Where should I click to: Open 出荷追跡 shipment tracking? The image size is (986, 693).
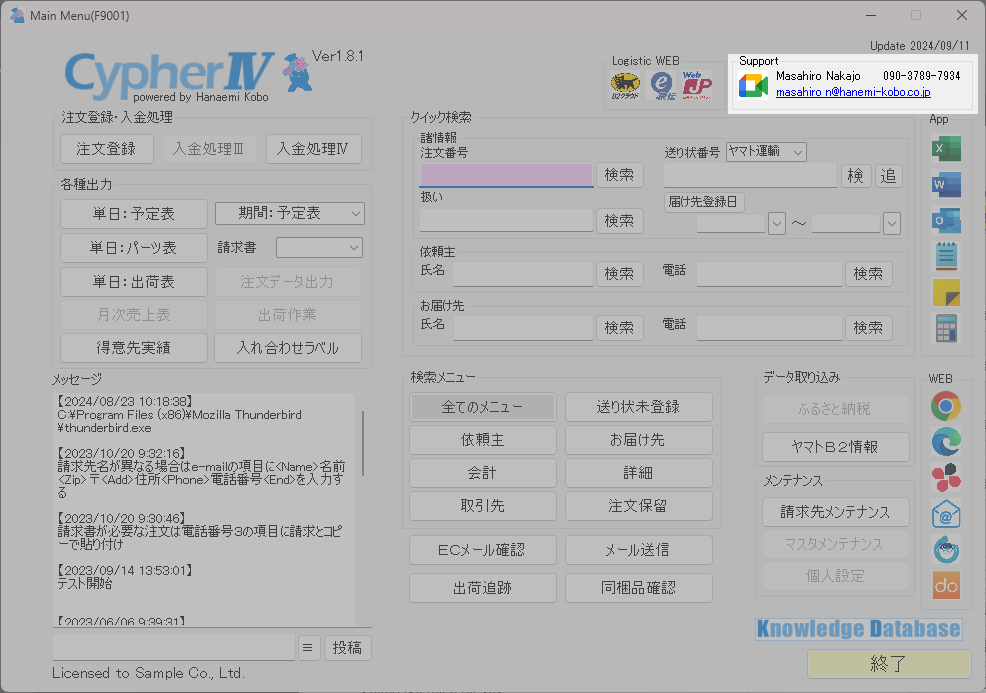coord(482,588)
